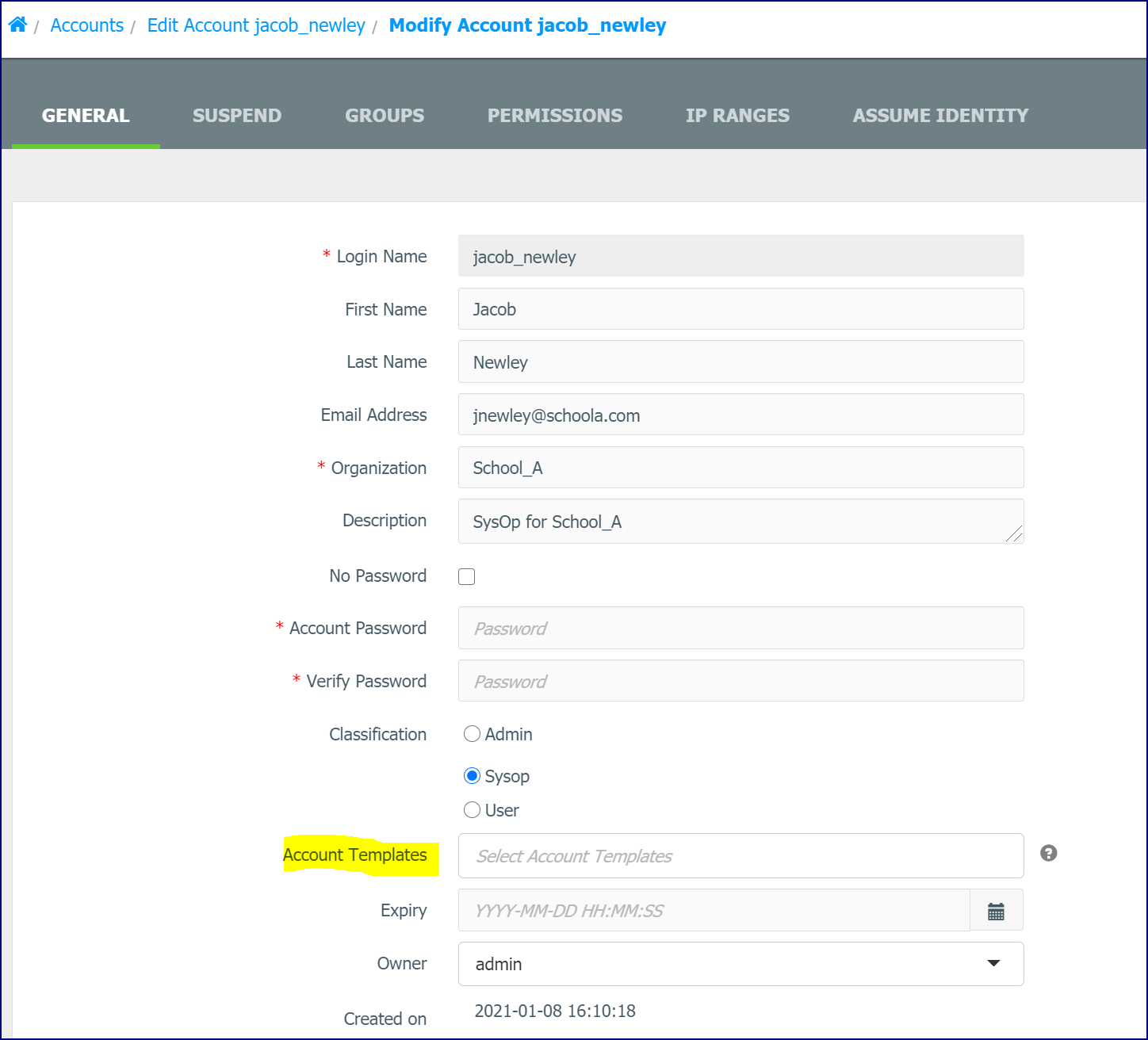Select User classification
1148x1040 pixels.
tap(472, 810)
